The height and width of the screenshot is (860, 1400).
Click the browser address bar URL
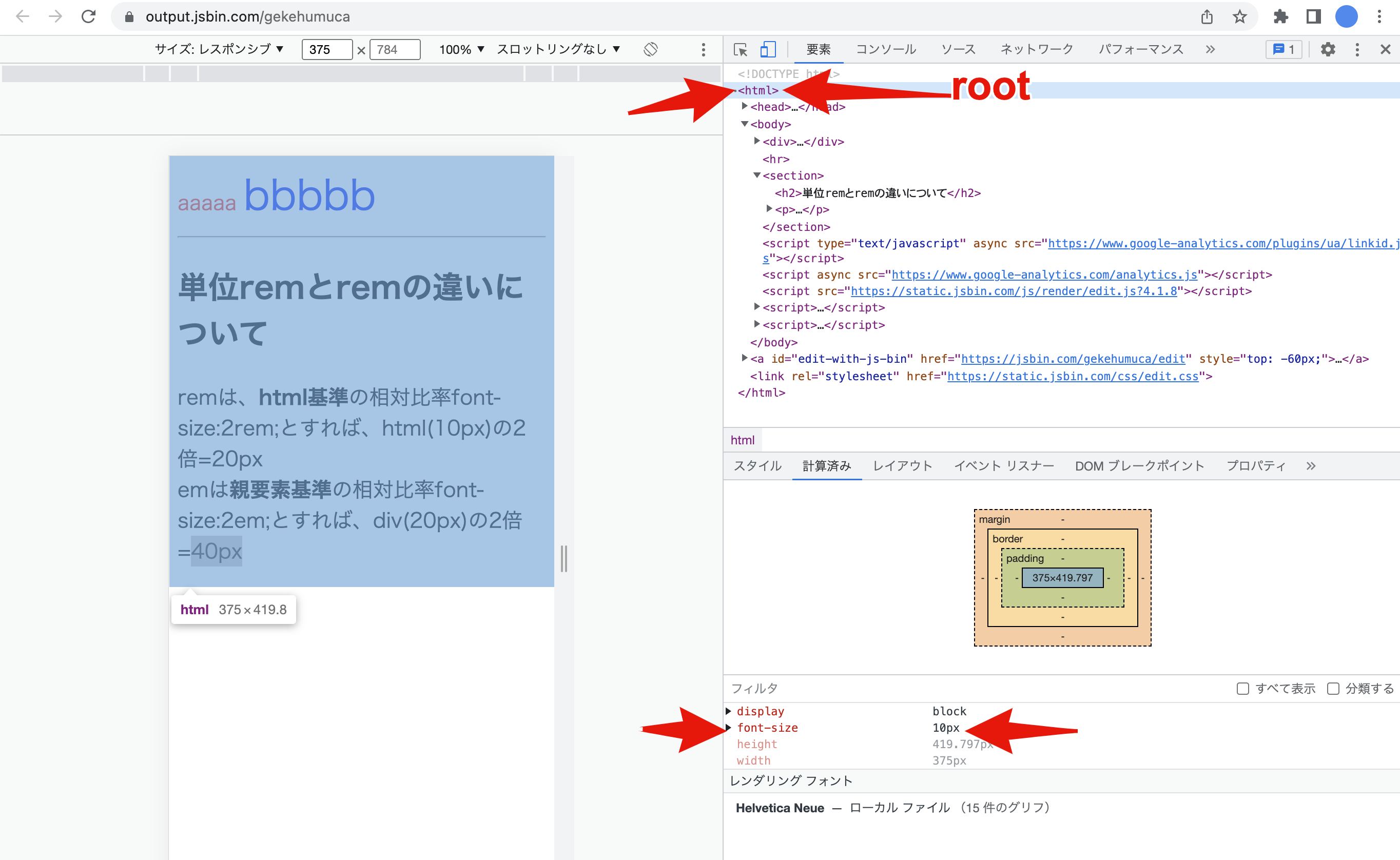pyautogui.click(x=247, y=16)
